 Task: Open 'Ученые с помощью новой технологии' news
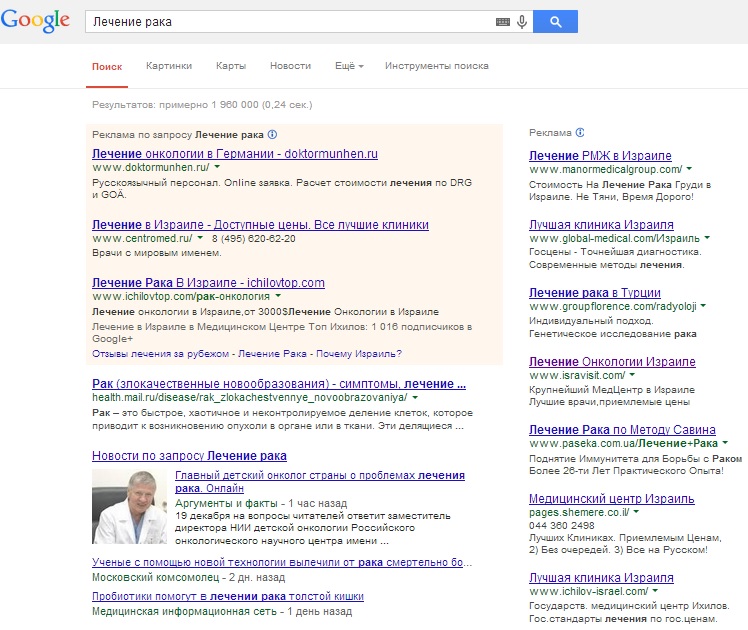coord(282,562)
